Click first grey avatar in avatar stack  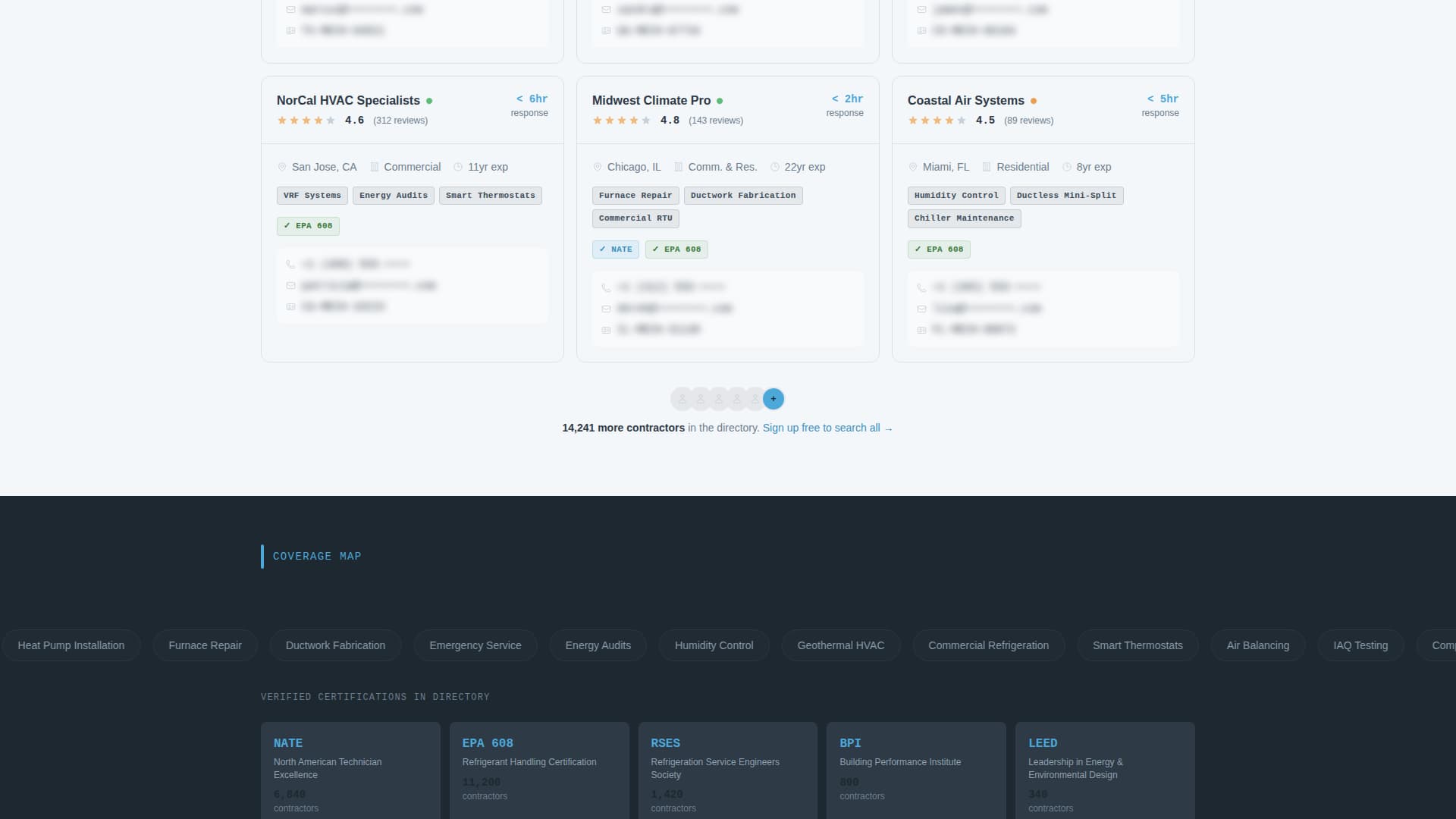(682, 399)
